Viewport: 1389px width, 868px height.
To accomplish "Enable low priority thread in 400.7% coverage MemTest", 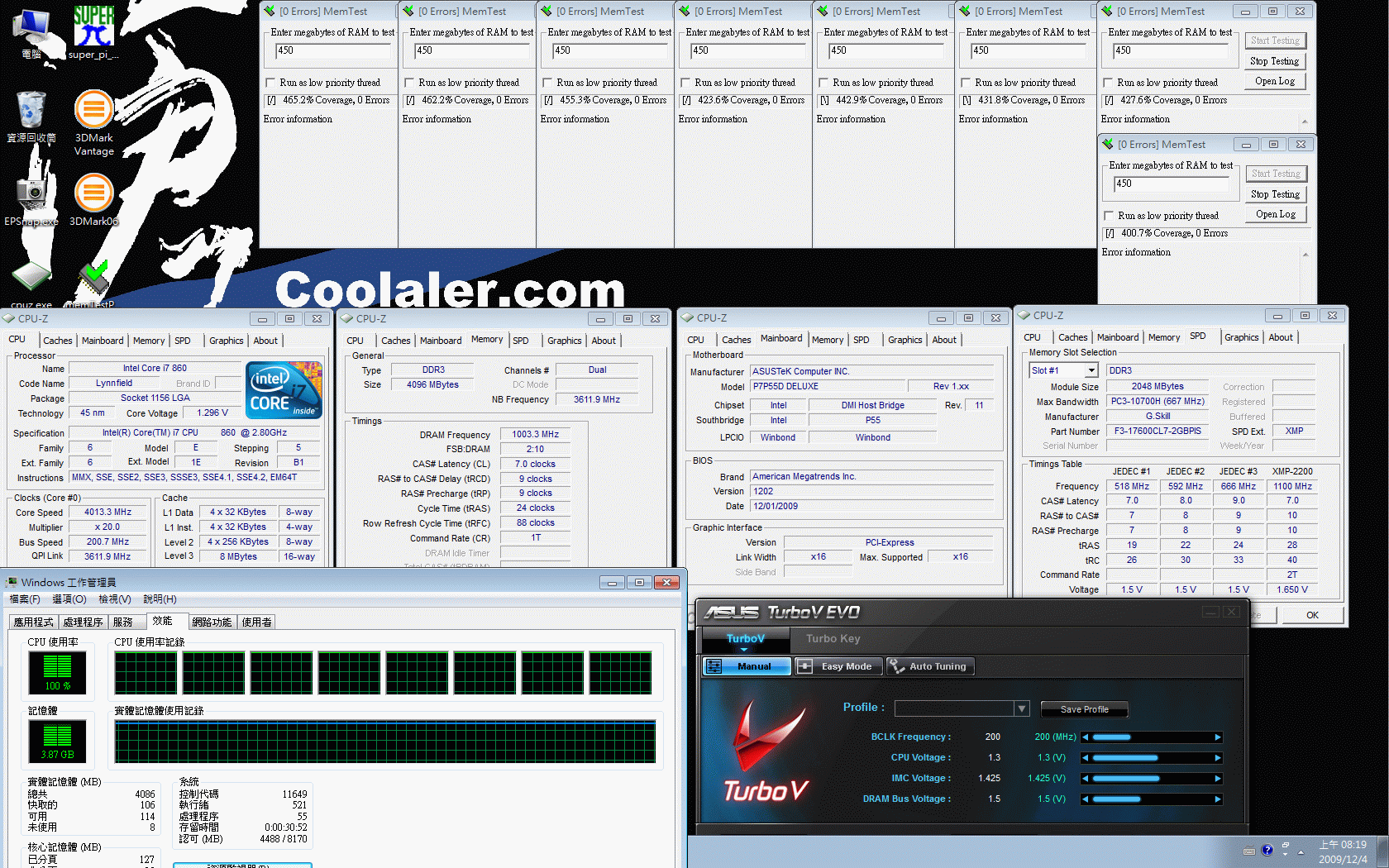I will (1109, 216).
